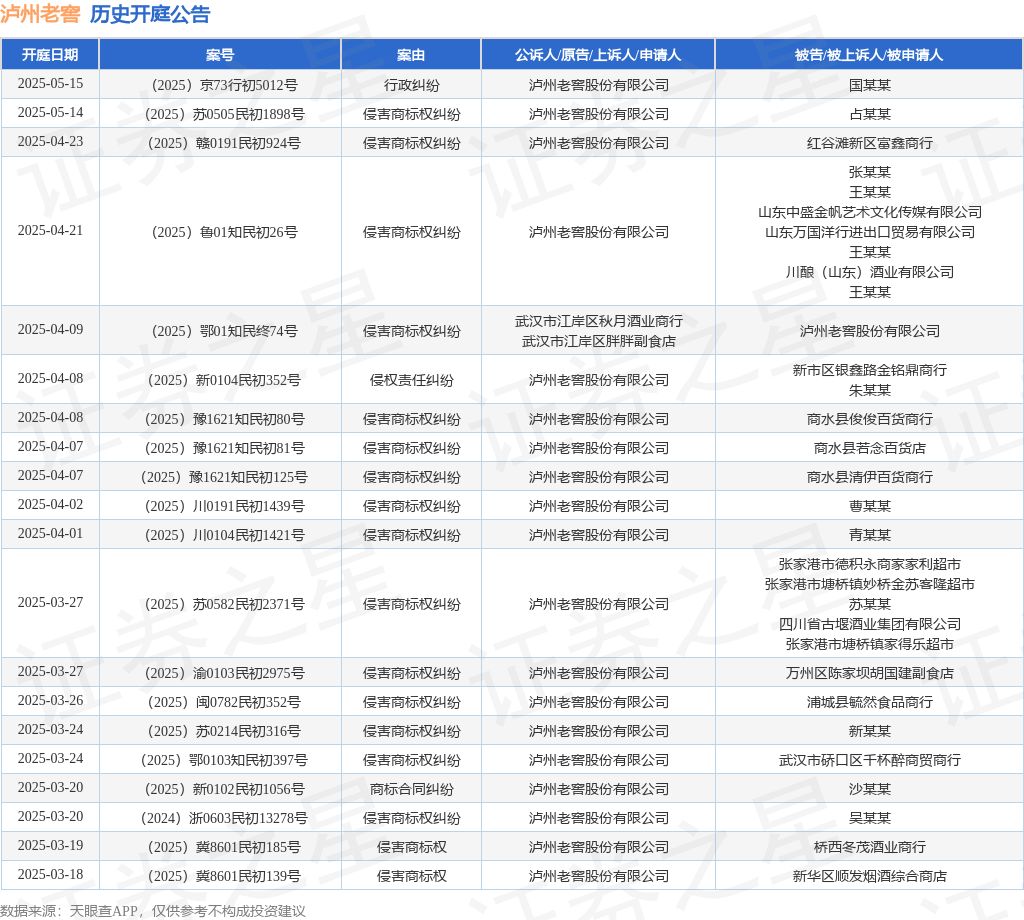Viewport: 1024px width, 920px height.
Task: Click defendant 张家港市德积永商家家利超市
Action: [869, 564]
